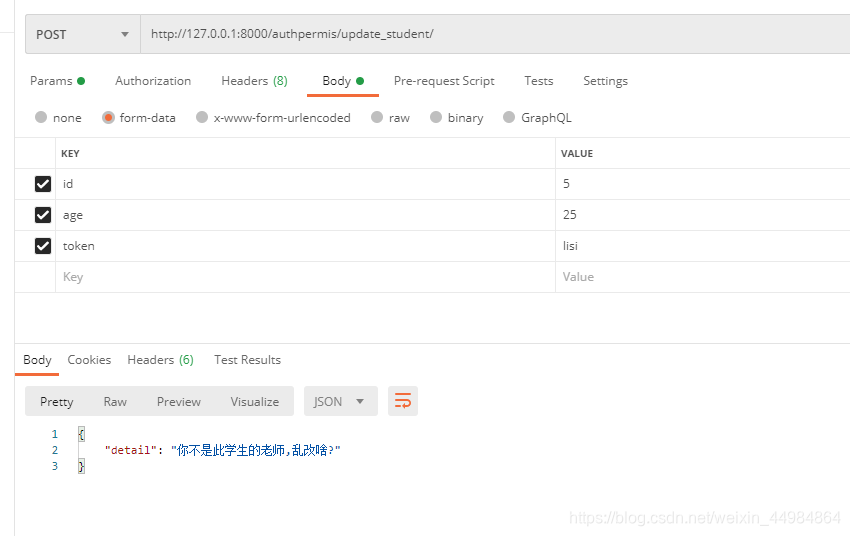Click the response message string value
This screenshot has height=536, width=850.
point(256,450)
